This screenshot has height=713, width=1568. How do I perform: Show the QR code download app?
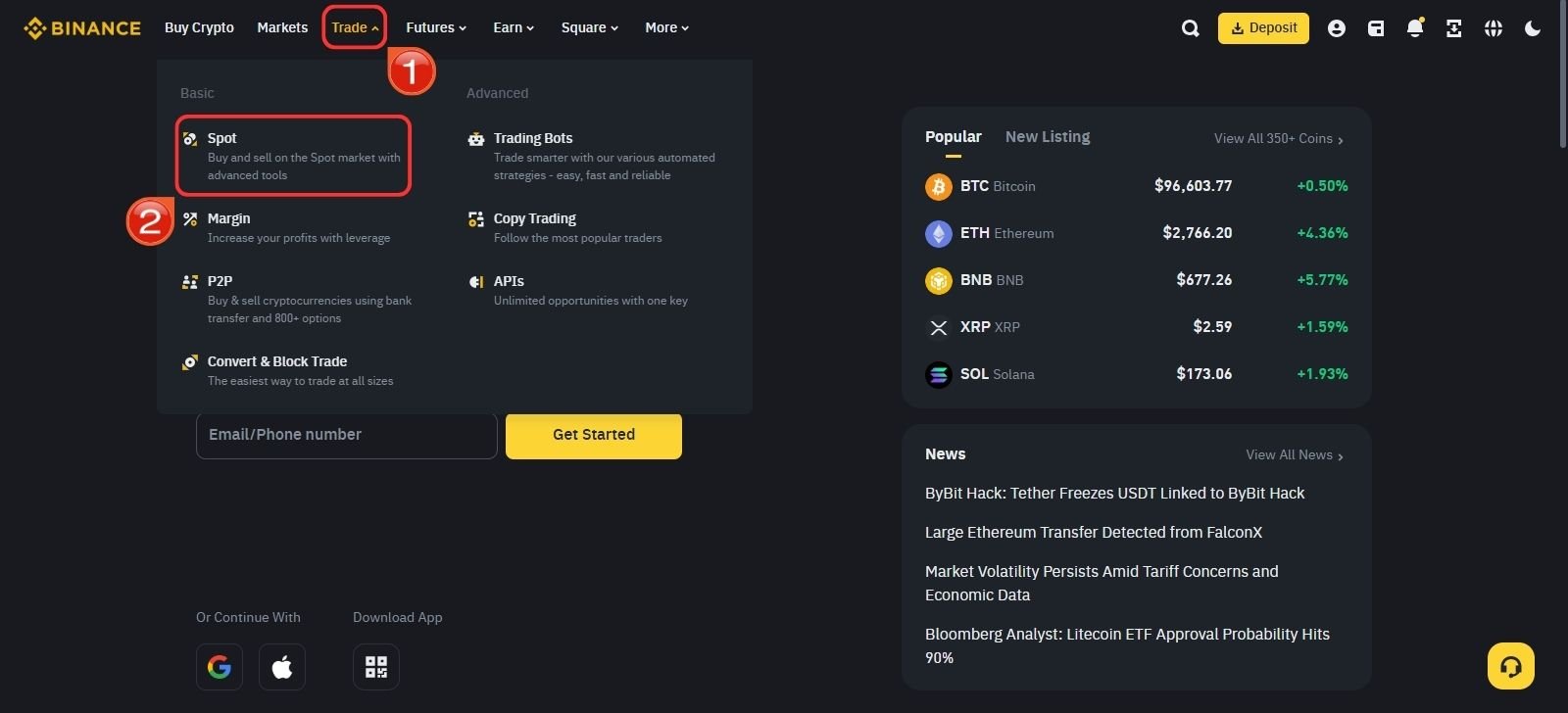click(376, 667)
